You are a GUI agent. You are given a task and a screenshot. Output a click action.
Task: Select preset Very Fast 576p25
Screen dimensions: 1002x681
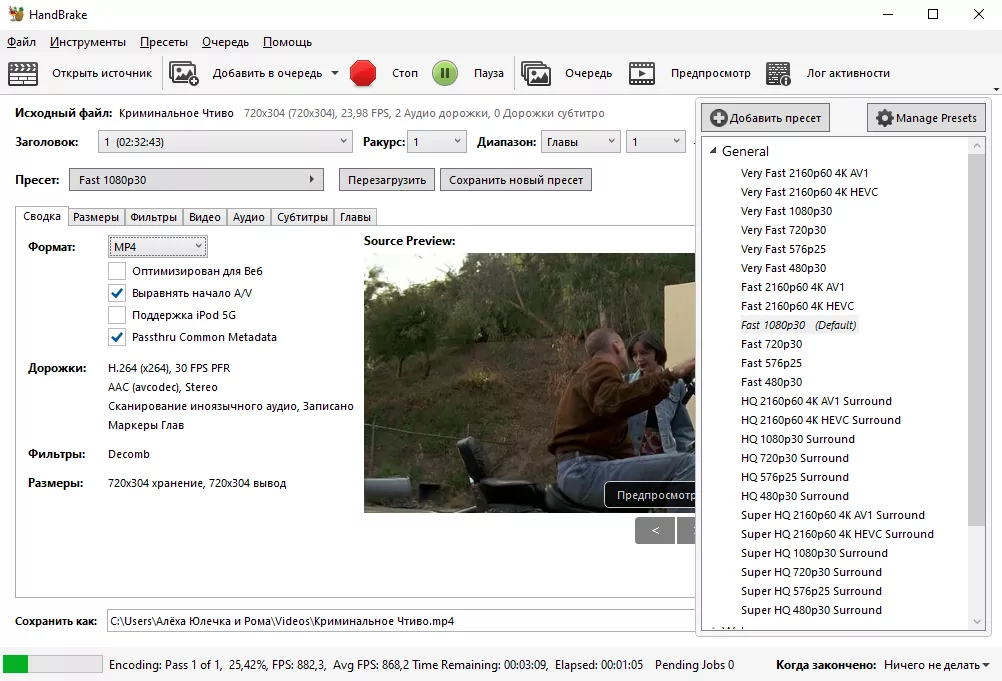click(783, 249)
